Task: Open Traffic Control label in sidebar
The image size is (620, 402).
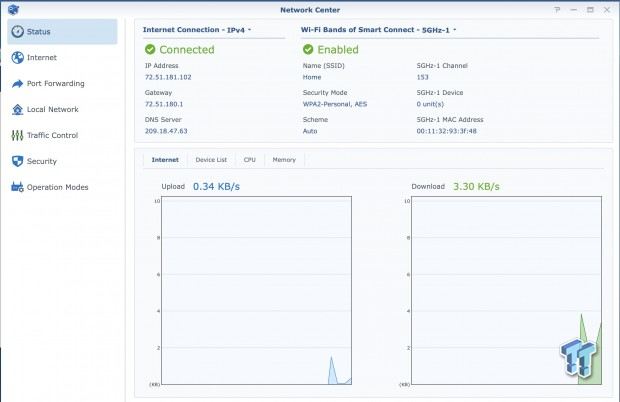Action: tap(53, 136)
